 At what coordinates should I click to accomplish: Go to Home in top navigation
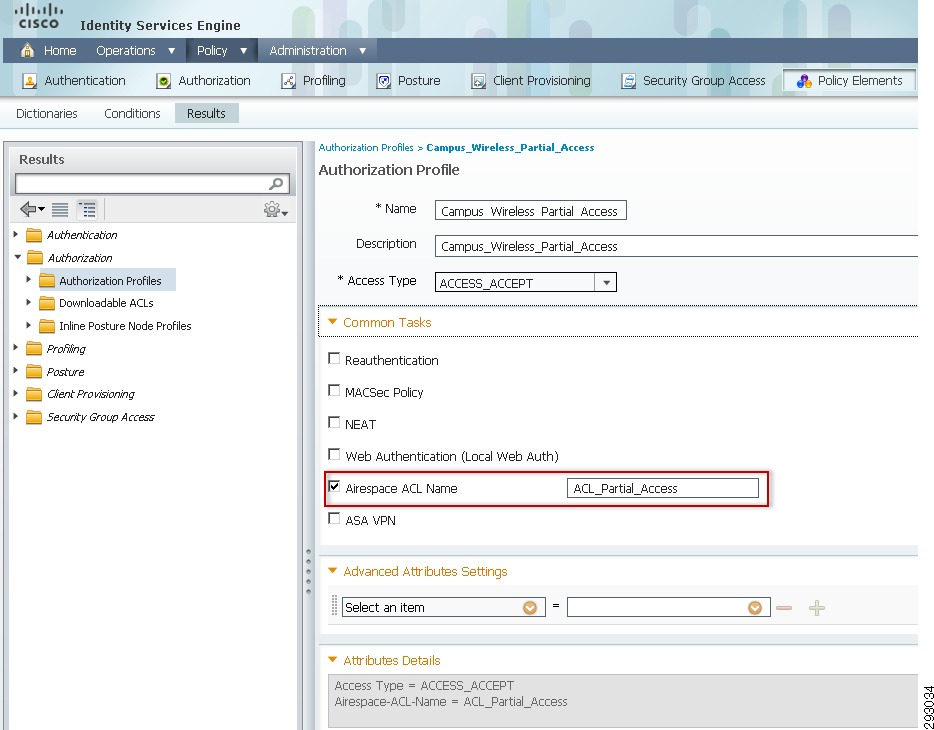(60, 51)
